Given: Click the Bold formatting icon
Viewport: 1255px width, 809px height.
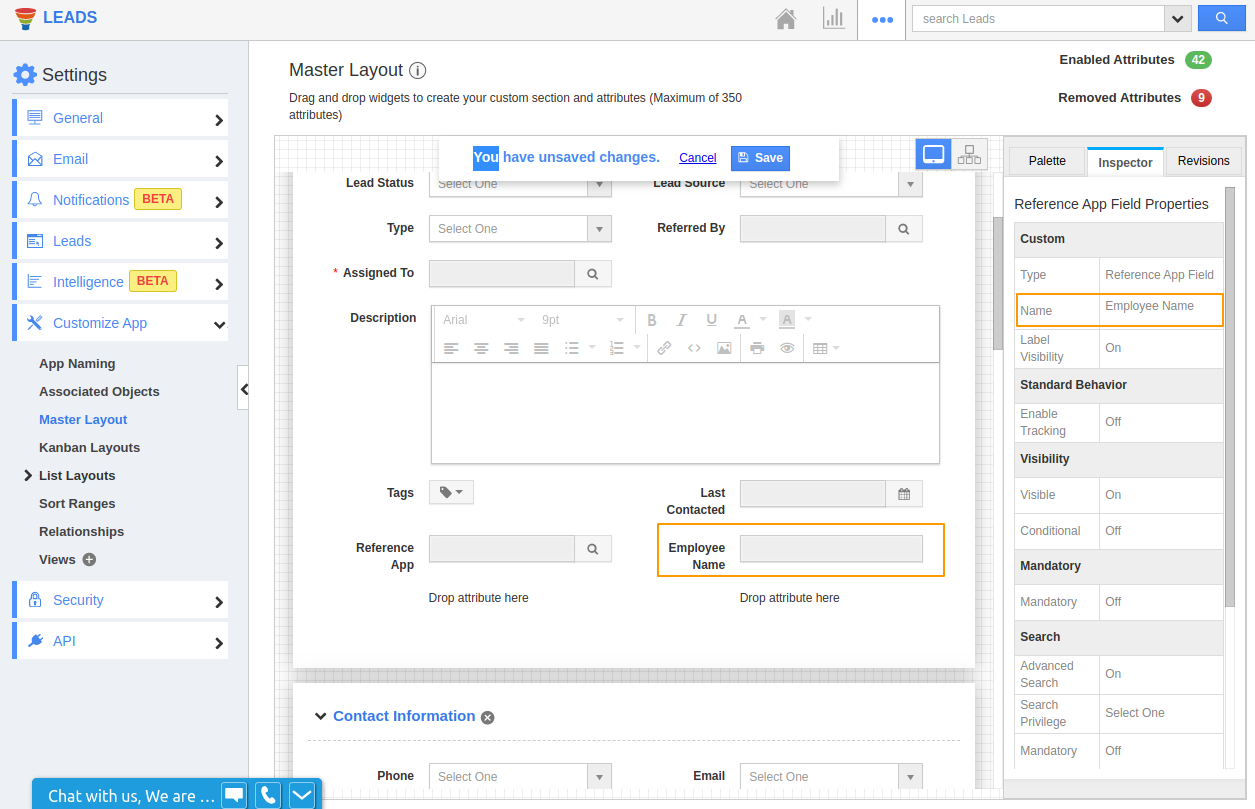Looking at the screenshot, I should [652, 320].
